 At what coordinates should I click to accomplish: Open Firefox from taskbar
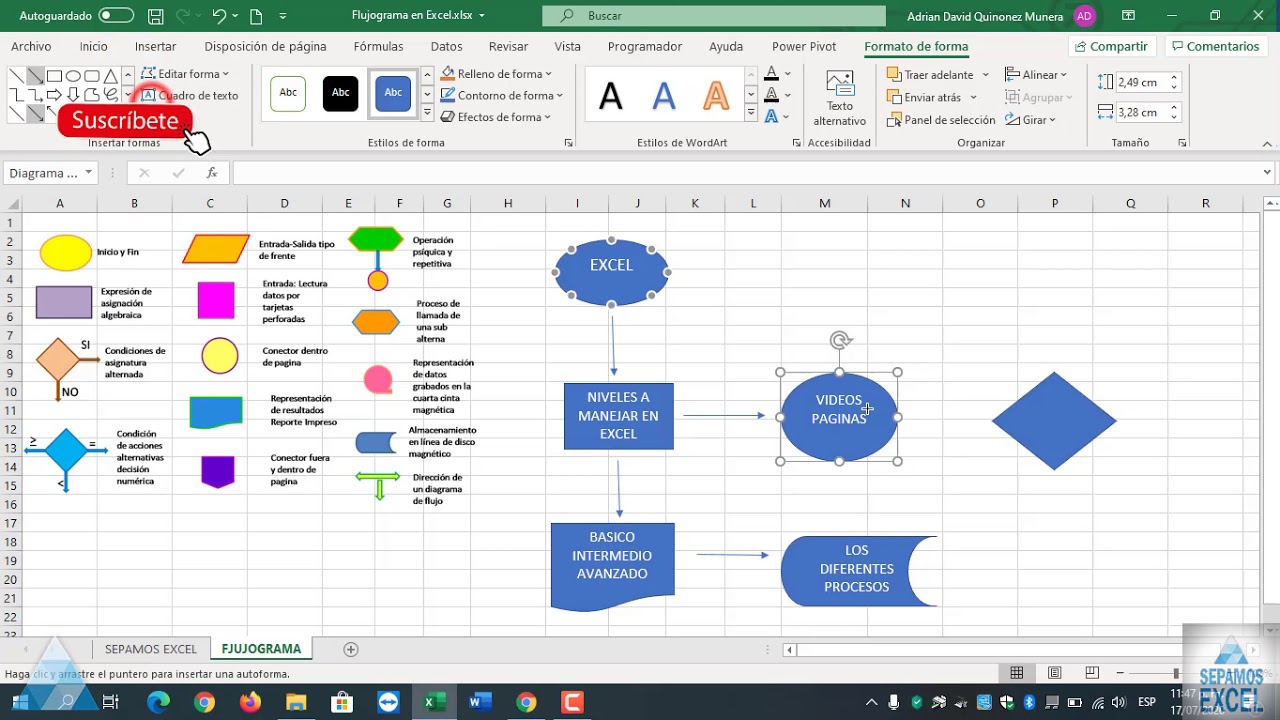(250, 702)
